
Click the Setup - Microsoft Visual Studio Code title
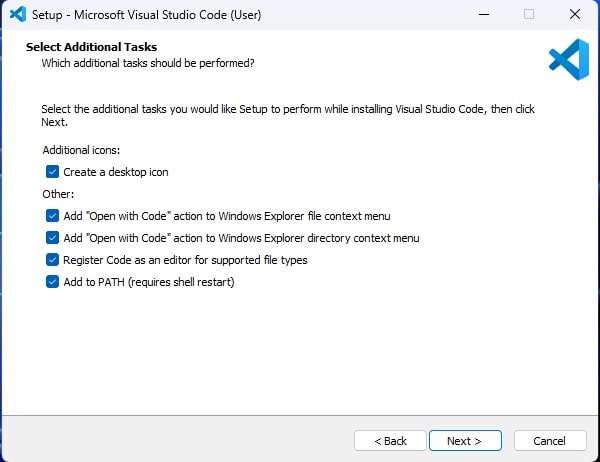pos(147,15)
